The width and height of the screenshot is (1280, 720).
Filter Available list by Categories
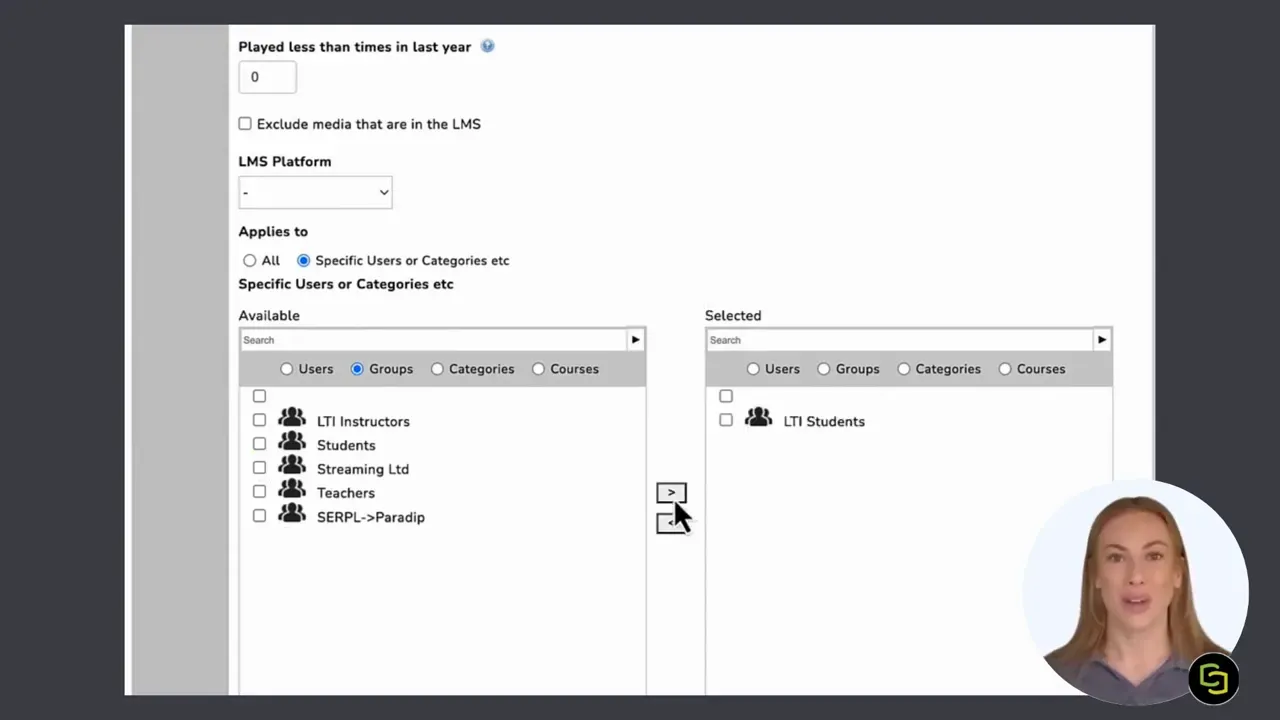tap(437, 369)
